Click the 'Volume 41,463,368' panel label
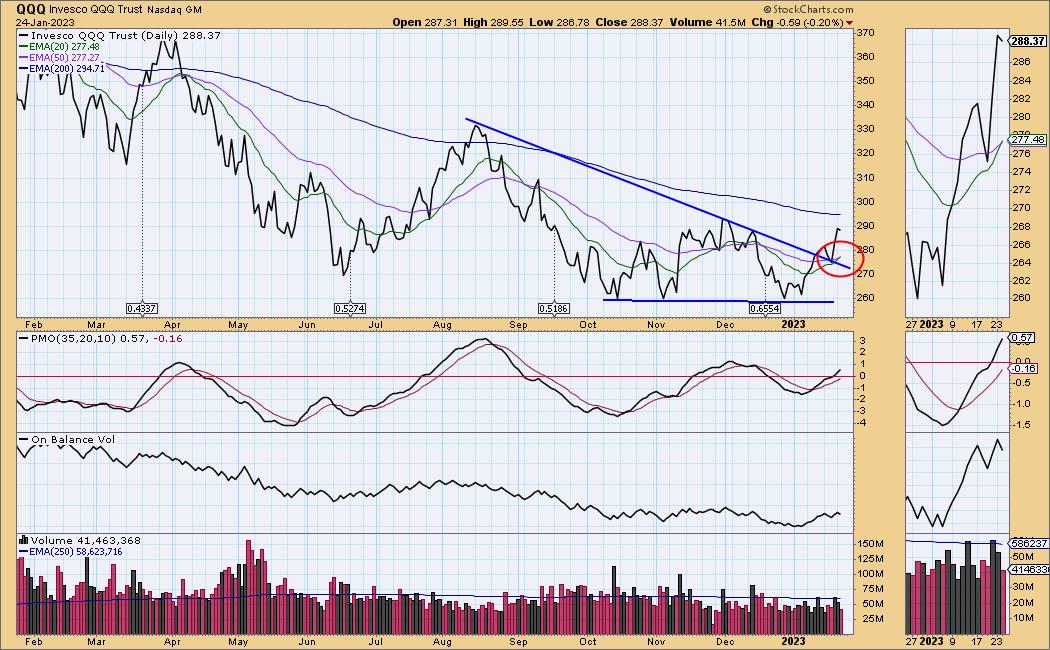Image resolution: width=1050 pixels, height=650 pixels. (x=85, y=540)
